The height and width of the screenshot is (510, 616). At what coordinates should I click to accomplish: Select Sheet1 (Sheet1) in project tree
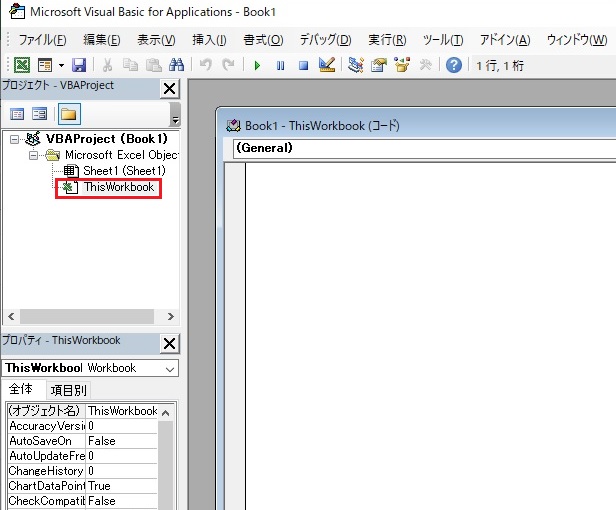coord(124,171)
